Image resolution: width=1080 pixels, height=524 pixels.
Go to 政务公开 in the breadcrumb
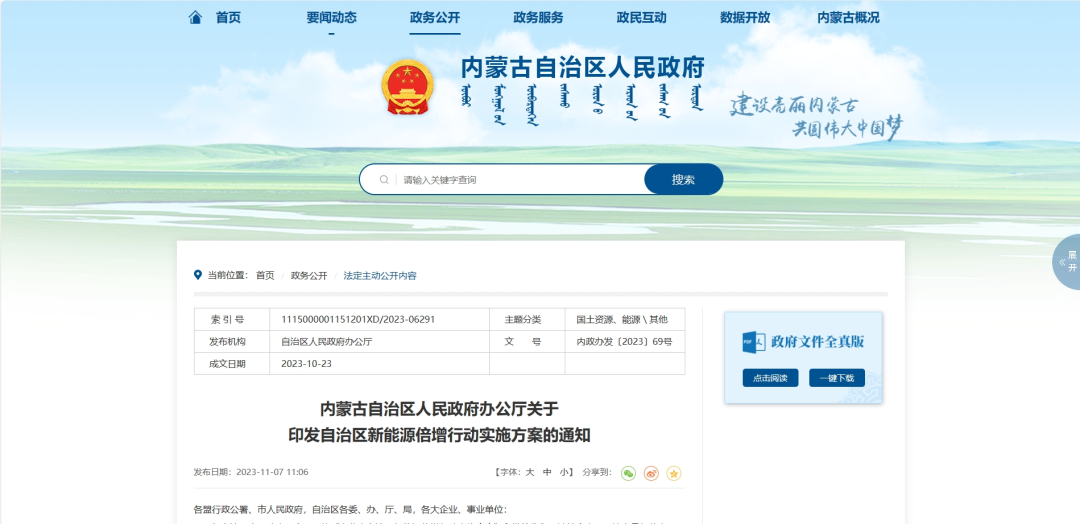[x=309, y=275]
